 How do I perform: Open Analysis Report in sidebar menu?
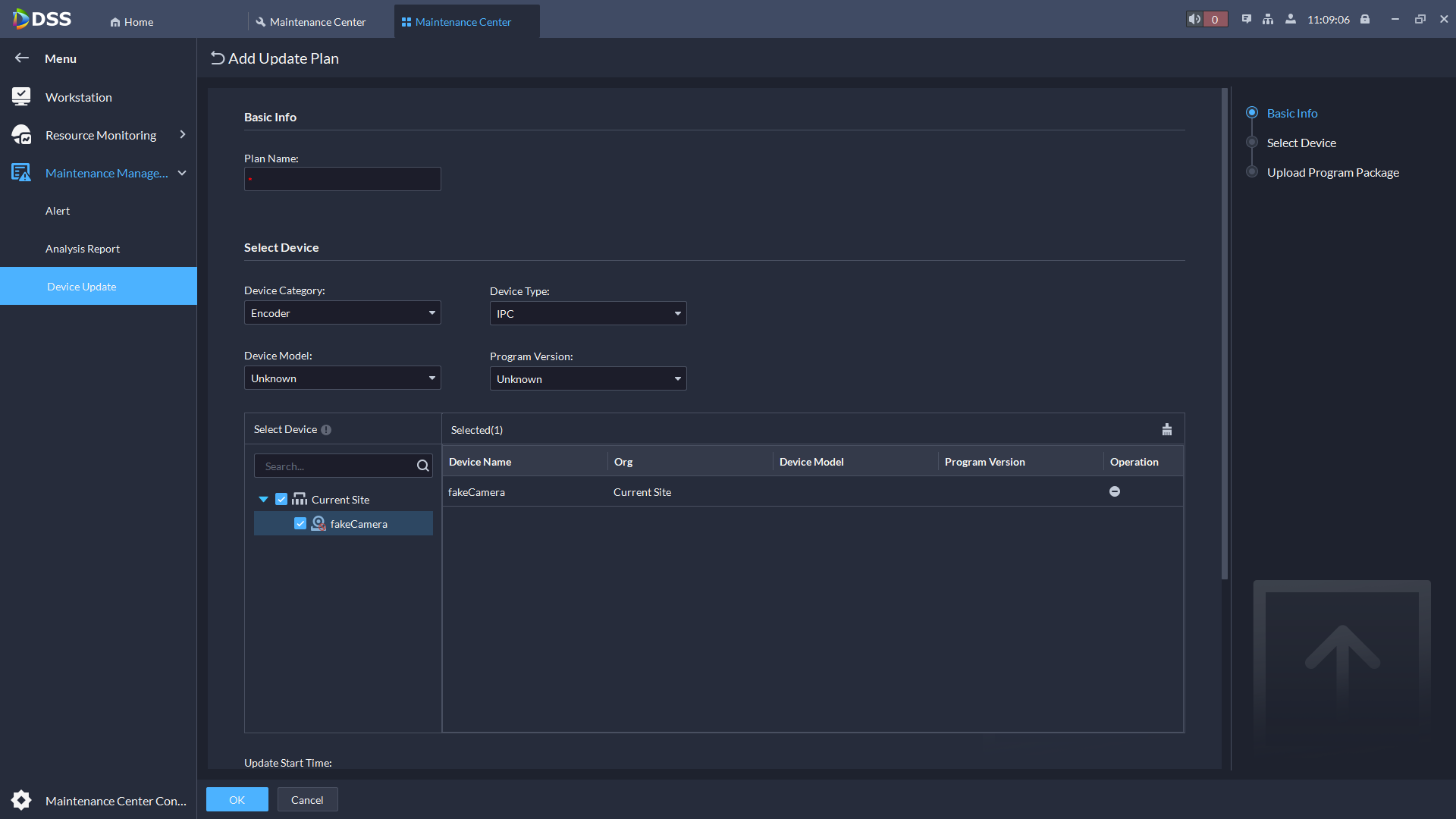tap(83, 249)
